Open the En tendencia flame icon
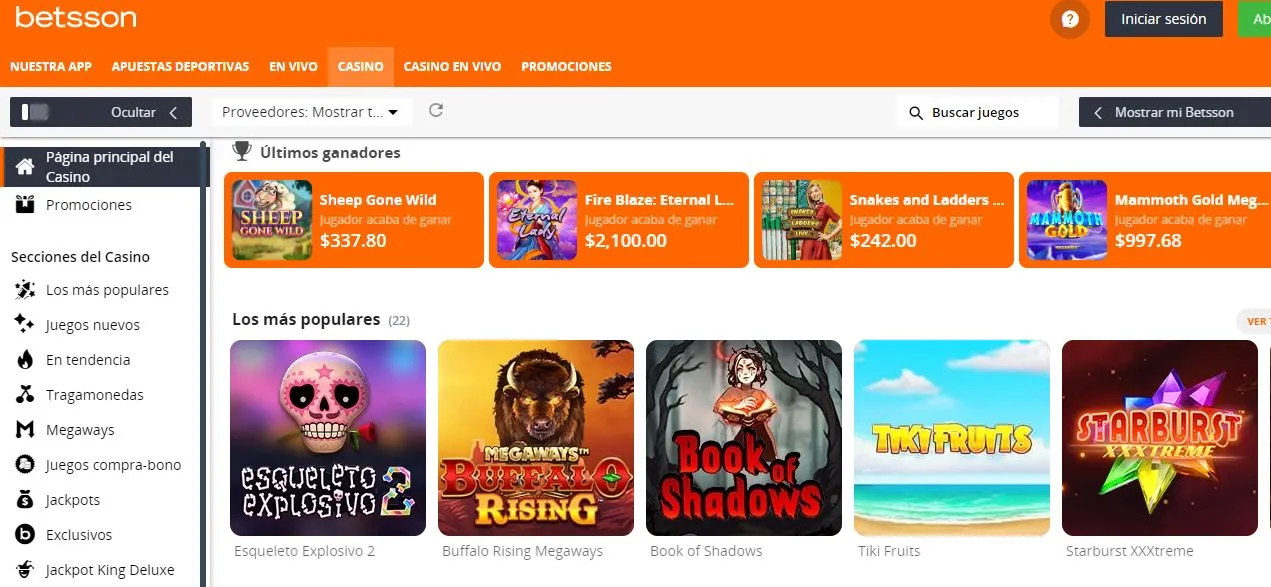 (x=24, y=359)
